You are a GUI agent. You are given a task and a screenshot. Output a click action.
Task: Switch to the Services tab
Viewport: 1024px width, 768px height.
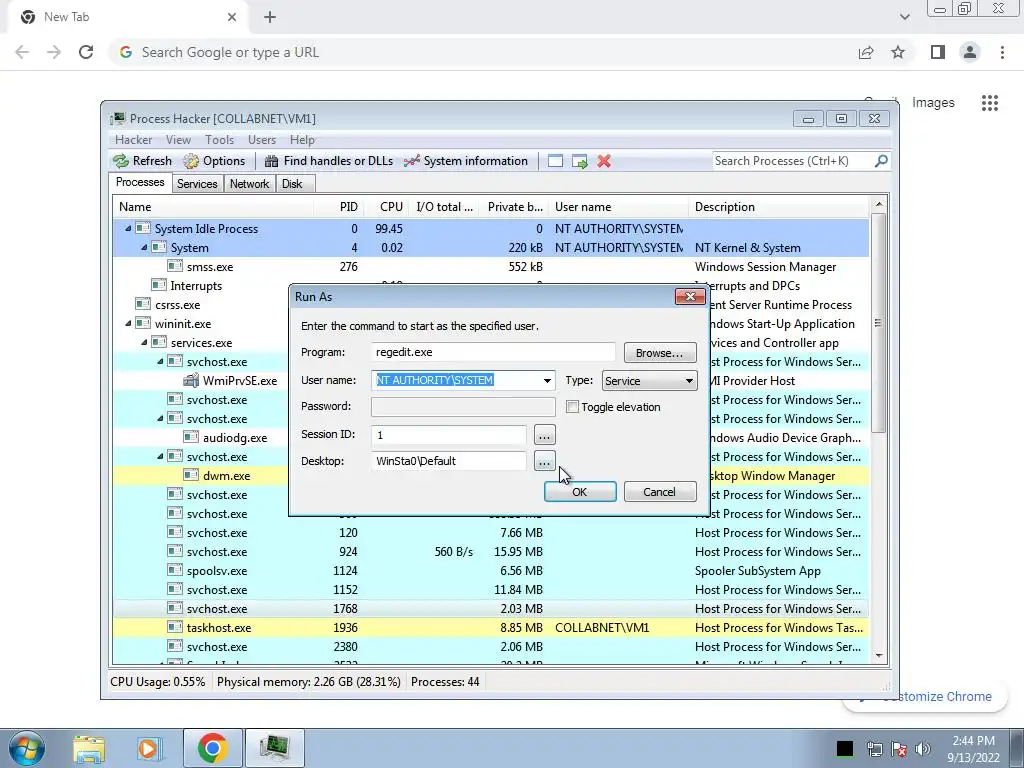[x=197, y=184]
